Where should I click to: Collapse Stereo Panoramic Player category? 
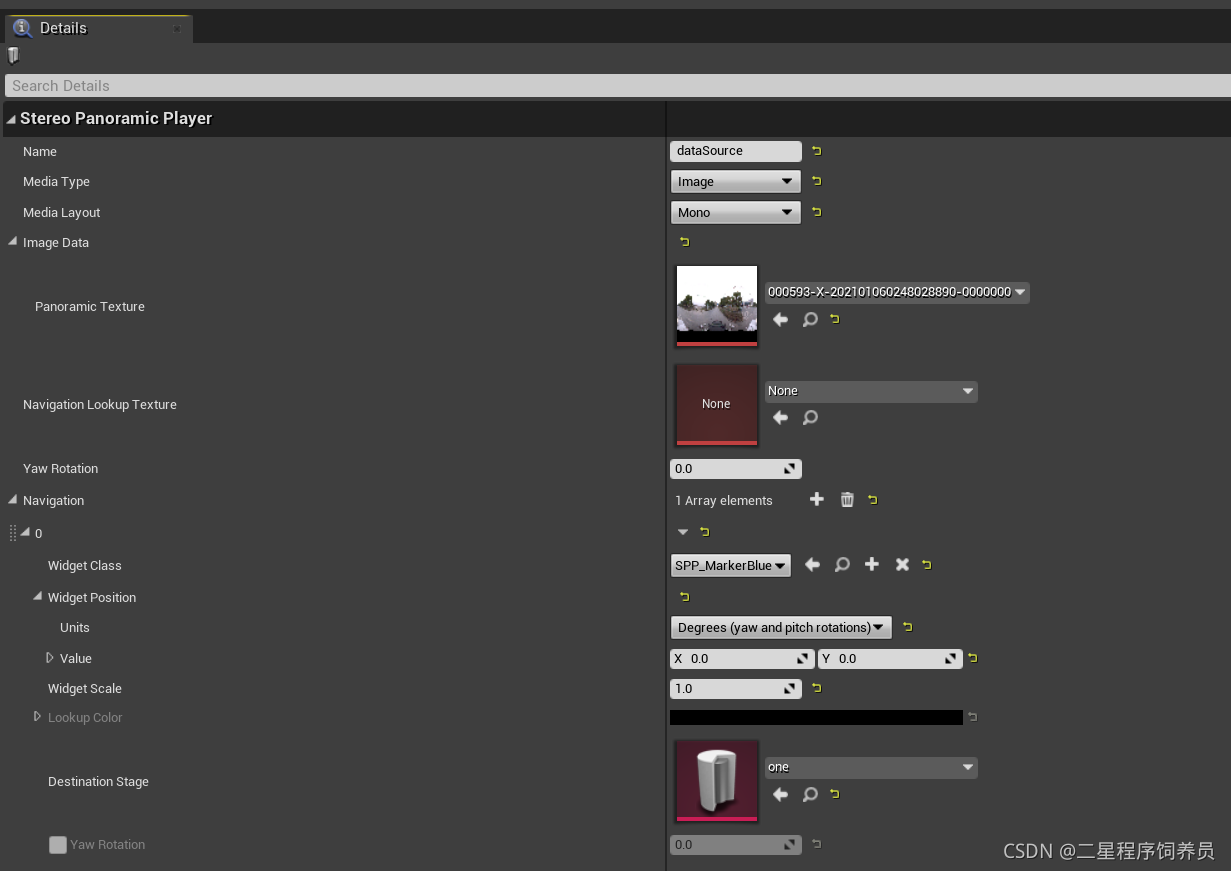pyautogui.click(x=11, y=119)
